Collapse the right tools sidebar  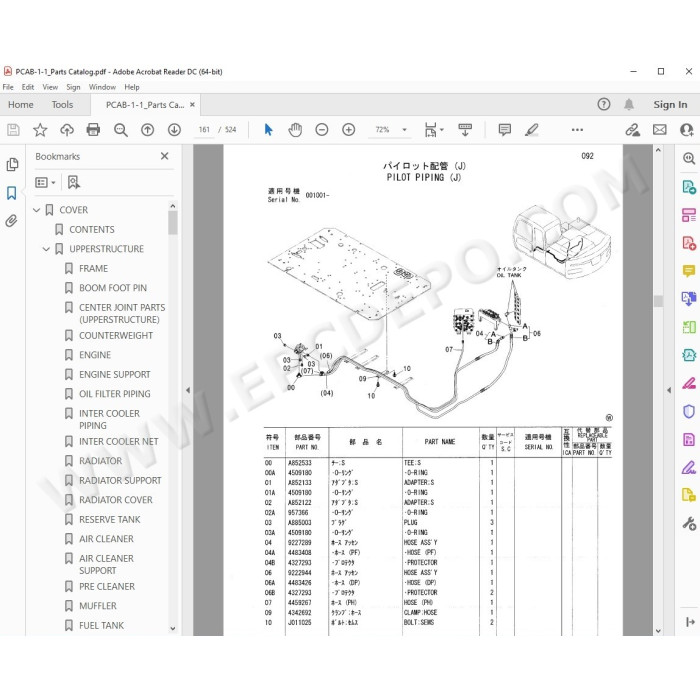690,622
